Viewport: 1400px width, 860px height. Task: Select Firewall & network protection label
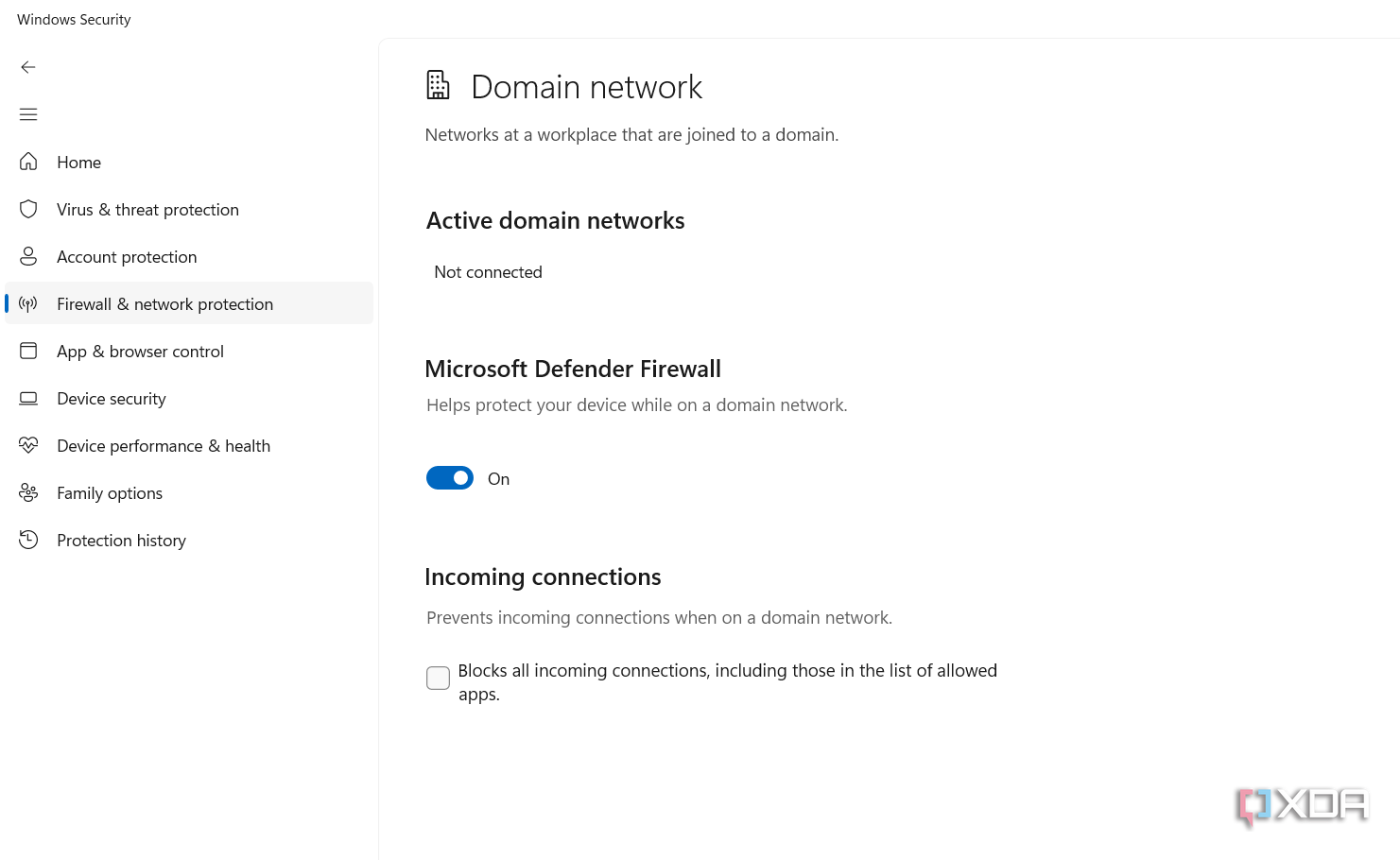coord(164,304)
